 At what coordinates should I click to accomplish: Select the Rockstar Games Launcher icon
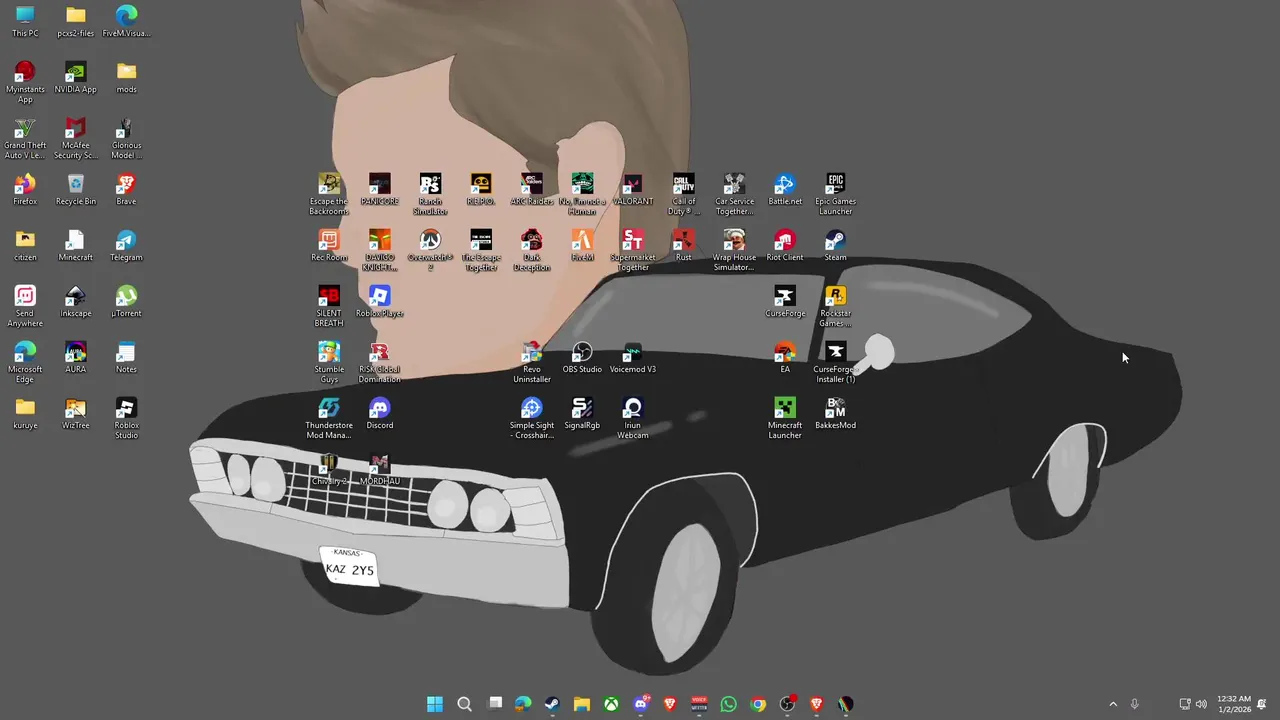pyautogui.click(x=835, y=306)
